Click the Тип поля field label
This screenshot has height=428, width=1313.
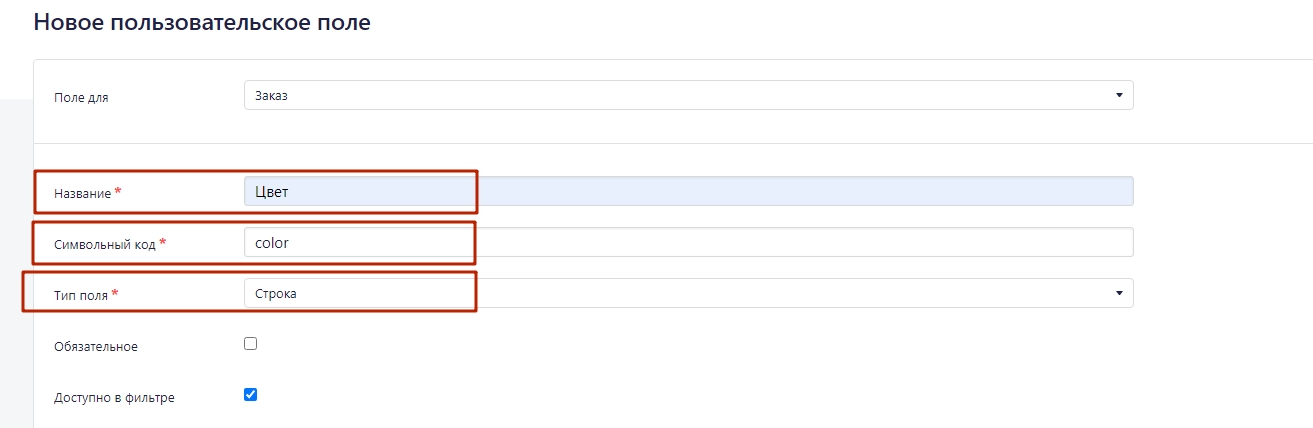click(x=81, y=295)
